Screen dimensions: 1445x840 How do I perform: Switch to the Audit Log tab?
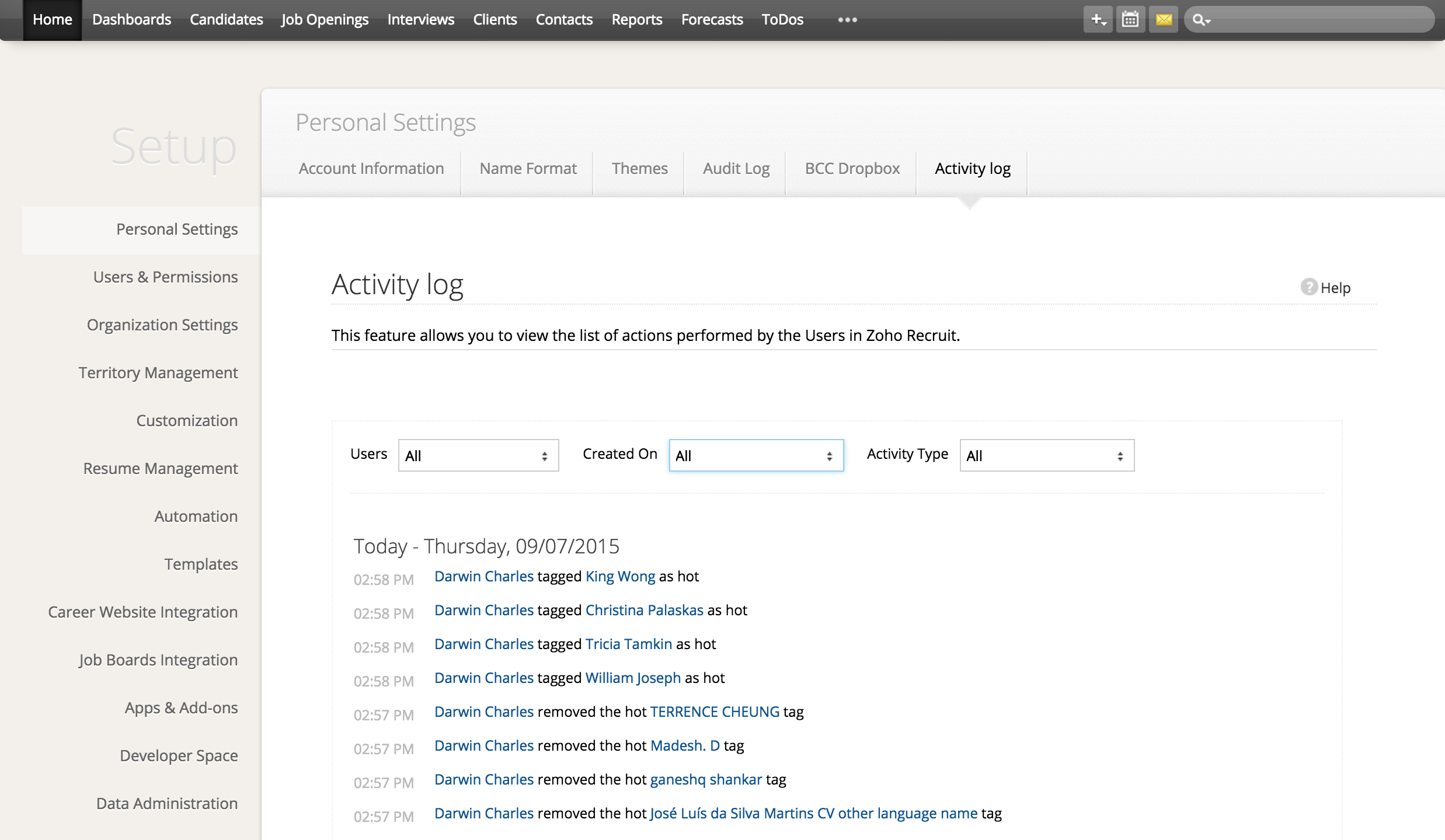pyautogui.click(x=736, y=169)
